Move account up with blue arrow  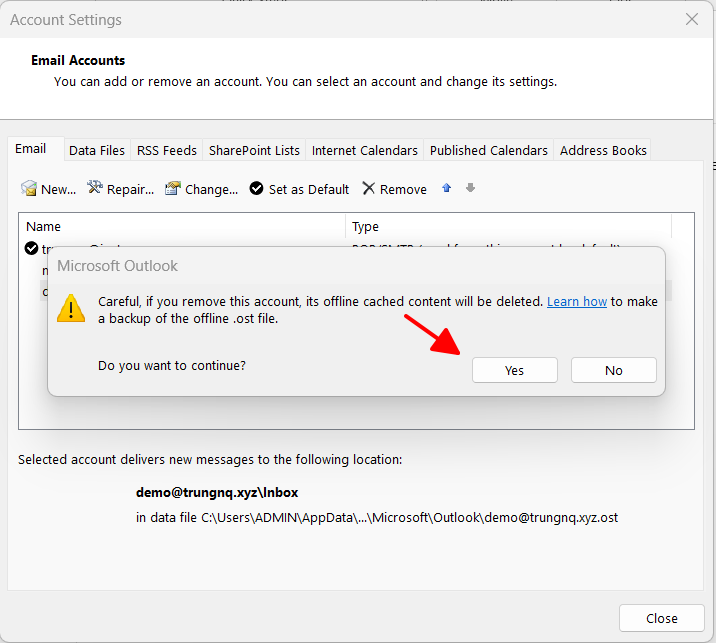pos(447,188)
